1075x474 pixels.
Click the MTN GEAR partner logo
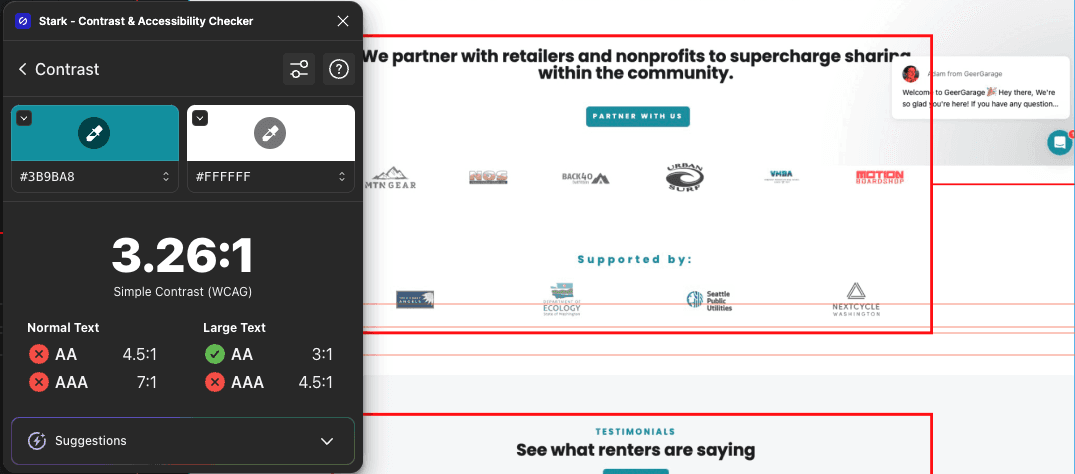389,178
